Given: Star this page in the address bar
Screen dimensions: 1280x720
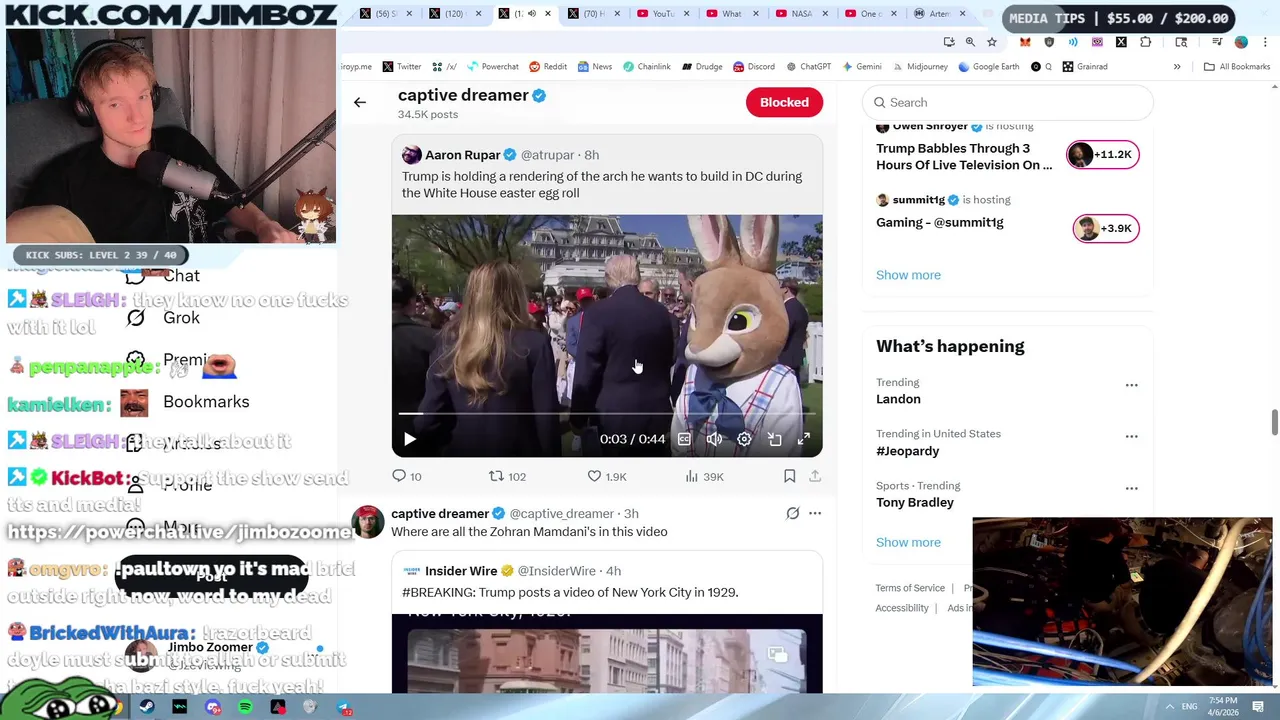Looking at the screenshot, I should coord(992,42).
